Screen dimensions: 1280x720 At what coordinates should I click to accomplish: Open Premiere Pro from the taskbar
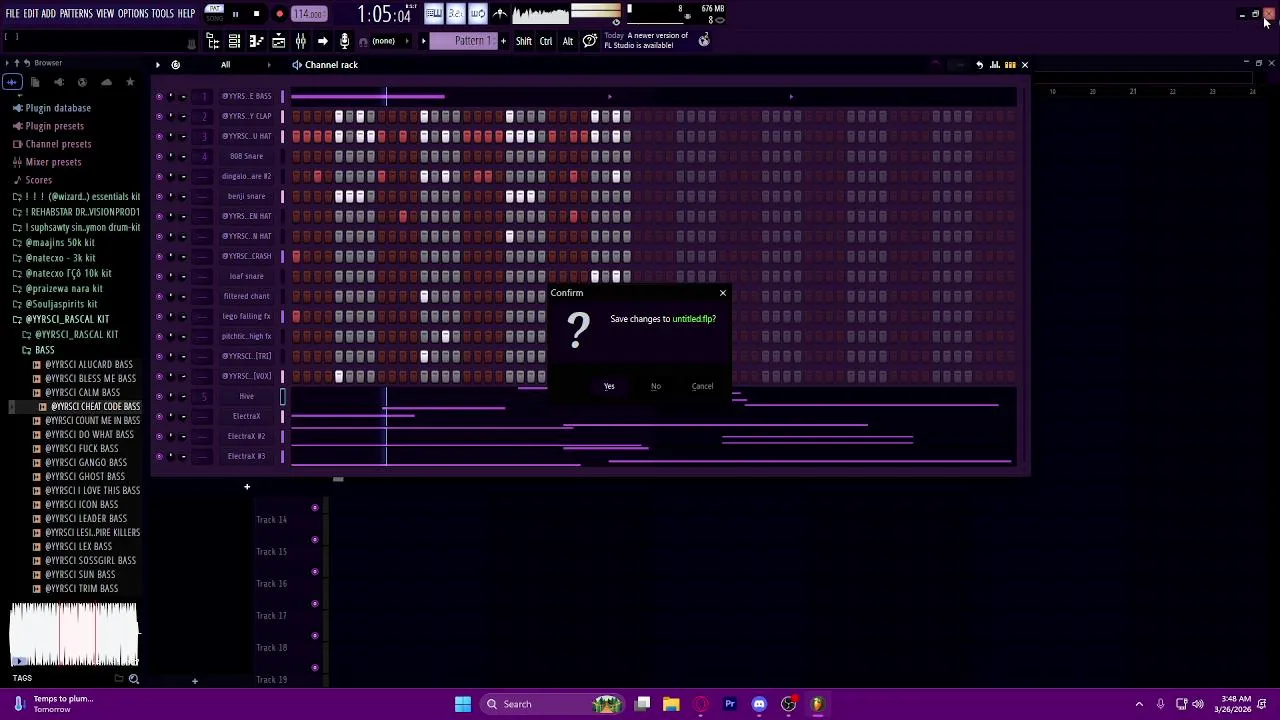click(x=730, y=704)
